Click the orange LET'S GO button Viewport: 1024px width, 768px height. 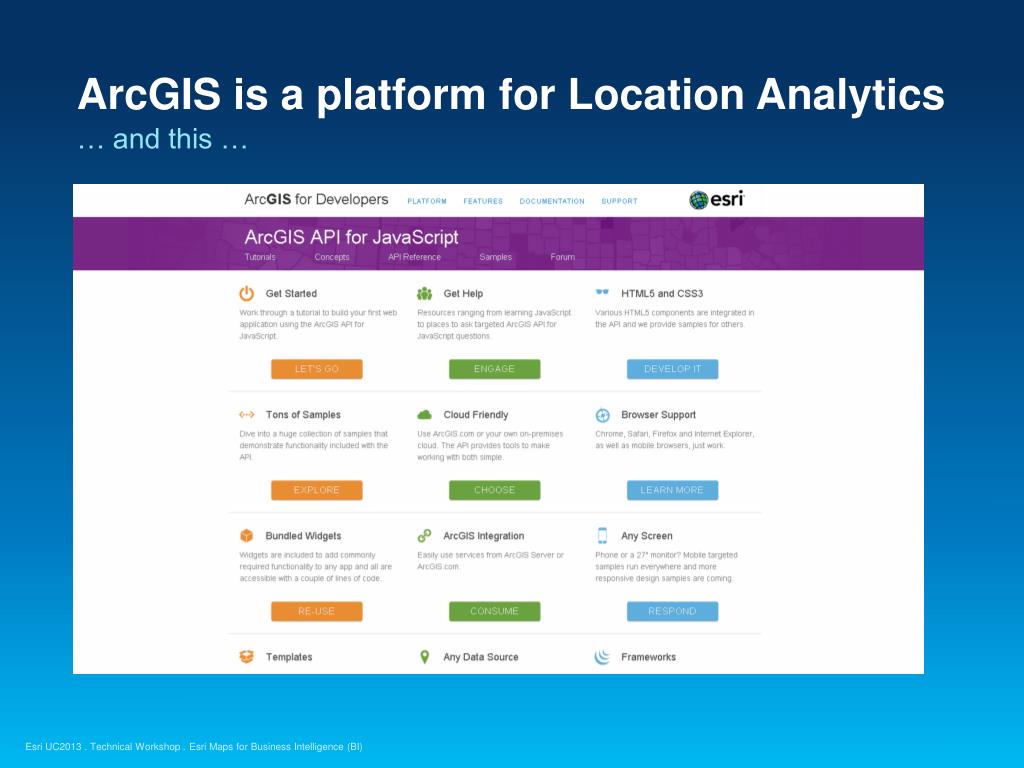tap(317, 369)
